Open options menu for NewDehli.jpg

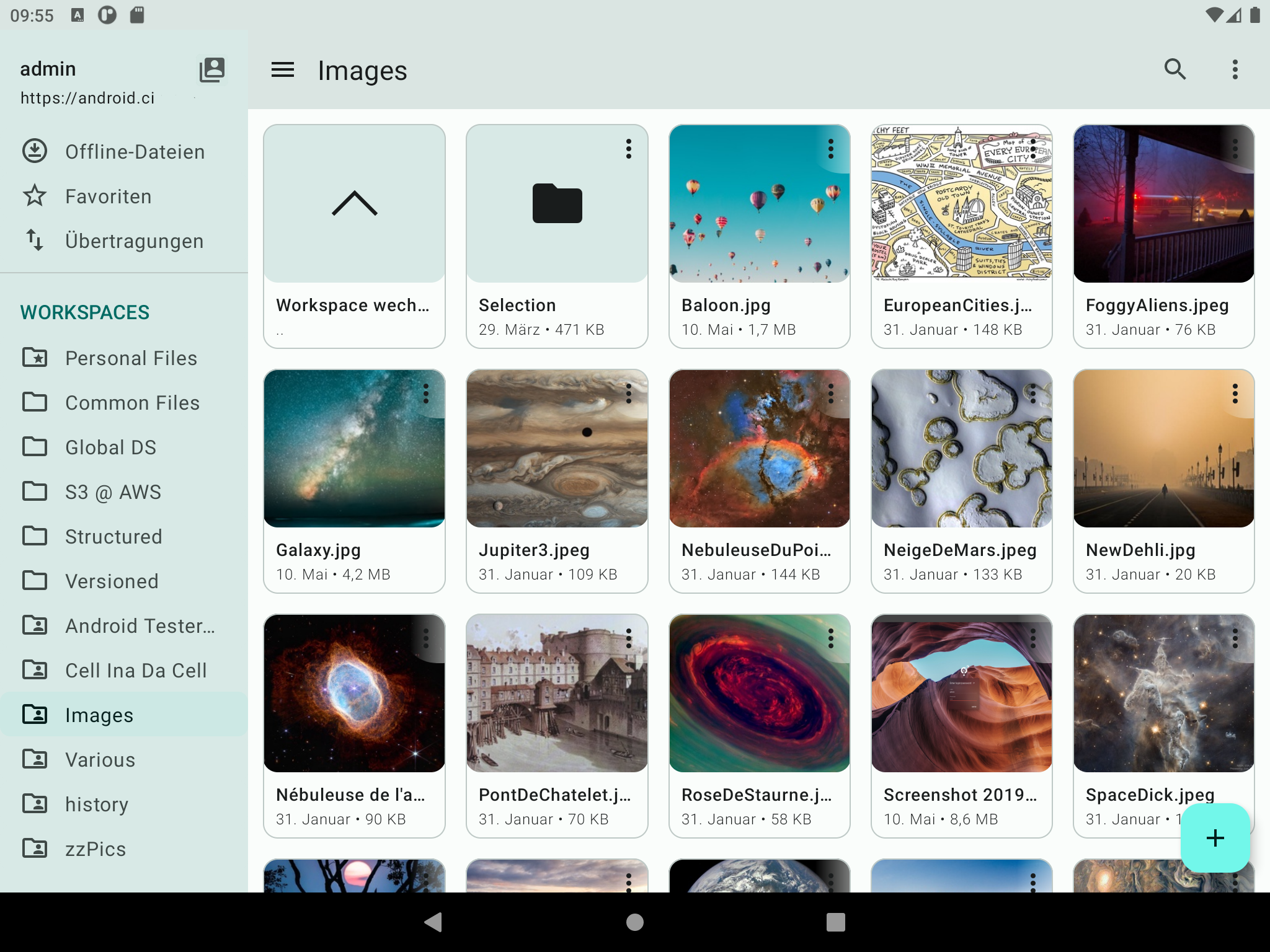pyautogui.click(x=1235, y=394)
